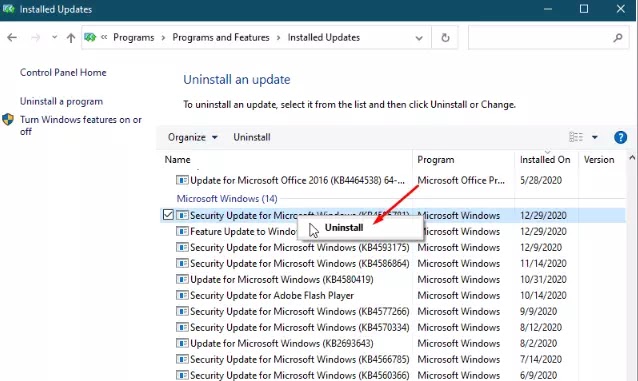Screen dimensions: 638x381
Task: Expand the address bar history dropdown
Action: pyautogui.click(x=419, y=38)
